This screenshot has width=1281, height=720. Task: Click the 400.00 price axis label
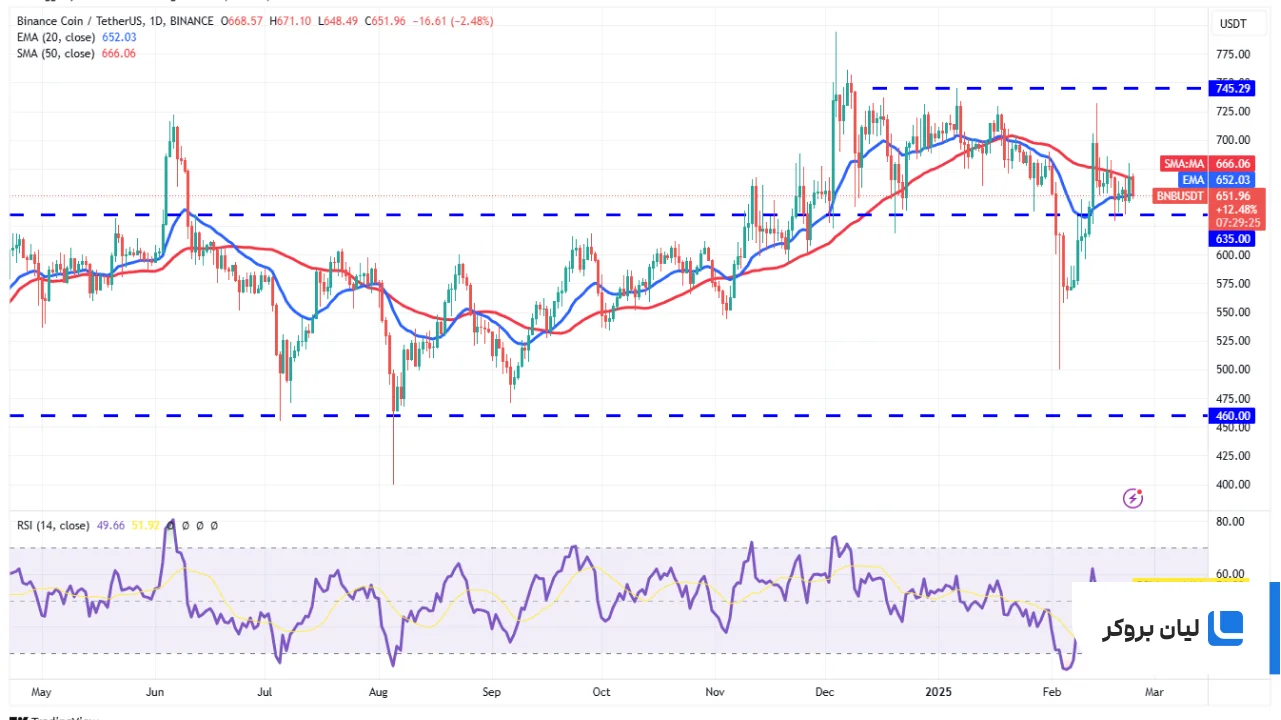(1232, 485)
